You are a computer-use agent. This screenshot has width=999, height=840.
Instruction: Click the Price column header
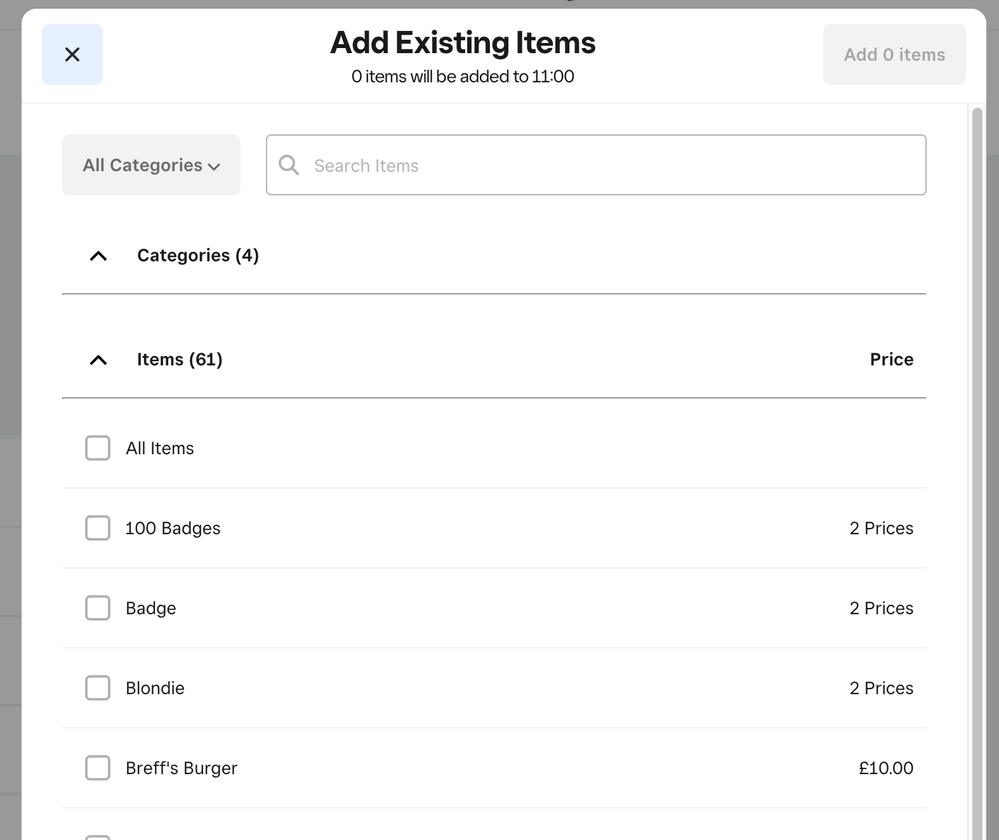click(x=891, y=360)
